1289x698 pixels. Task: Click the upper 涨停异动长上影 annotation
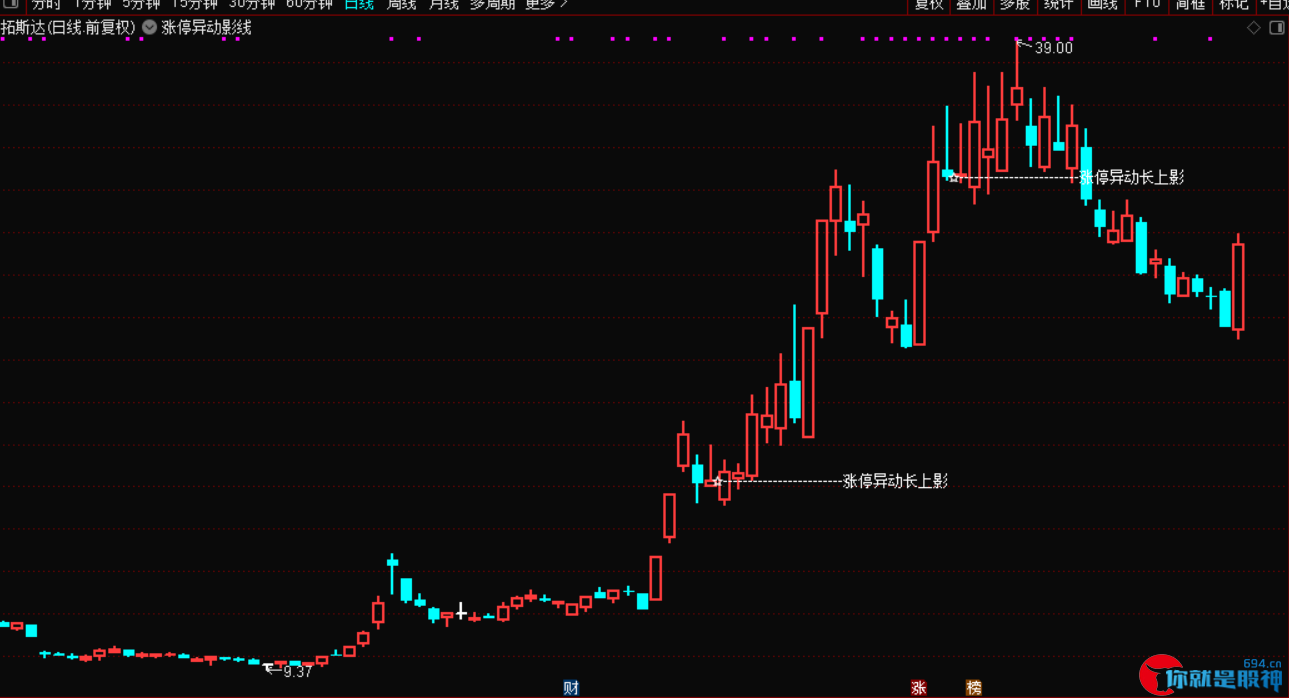click(1132, 178)
